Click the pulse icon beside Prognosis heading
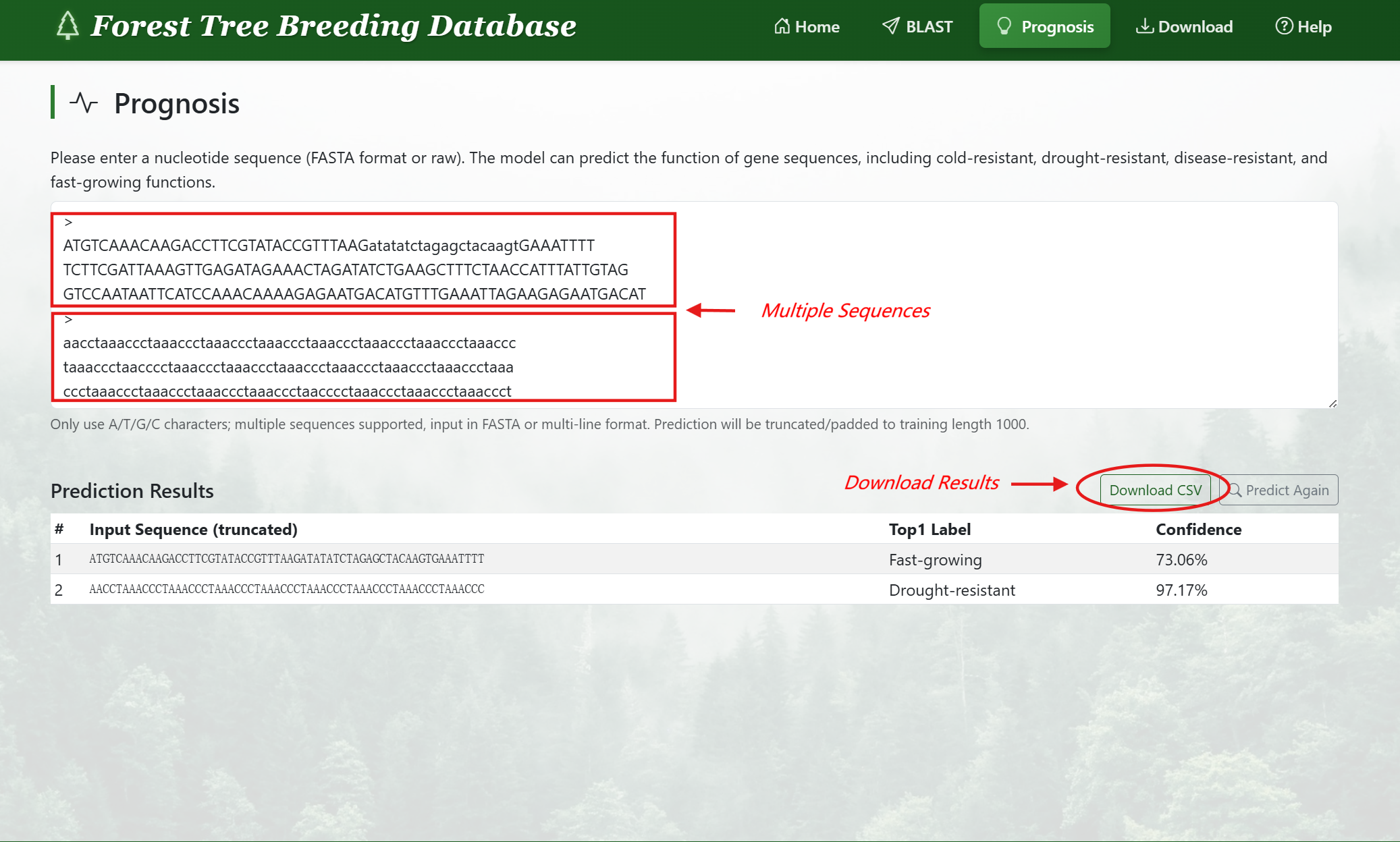The height and width of the screenshot is (842, 1400). (x=84, y=103)
